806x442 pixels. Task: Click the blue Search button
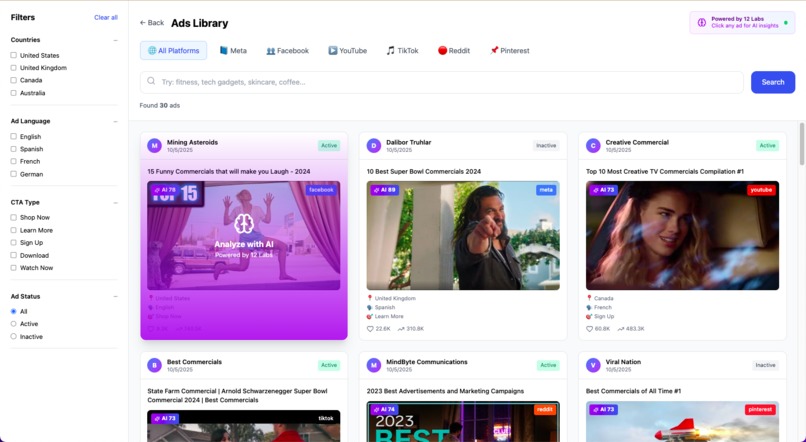pyautogui.click(x=773, y=82)
